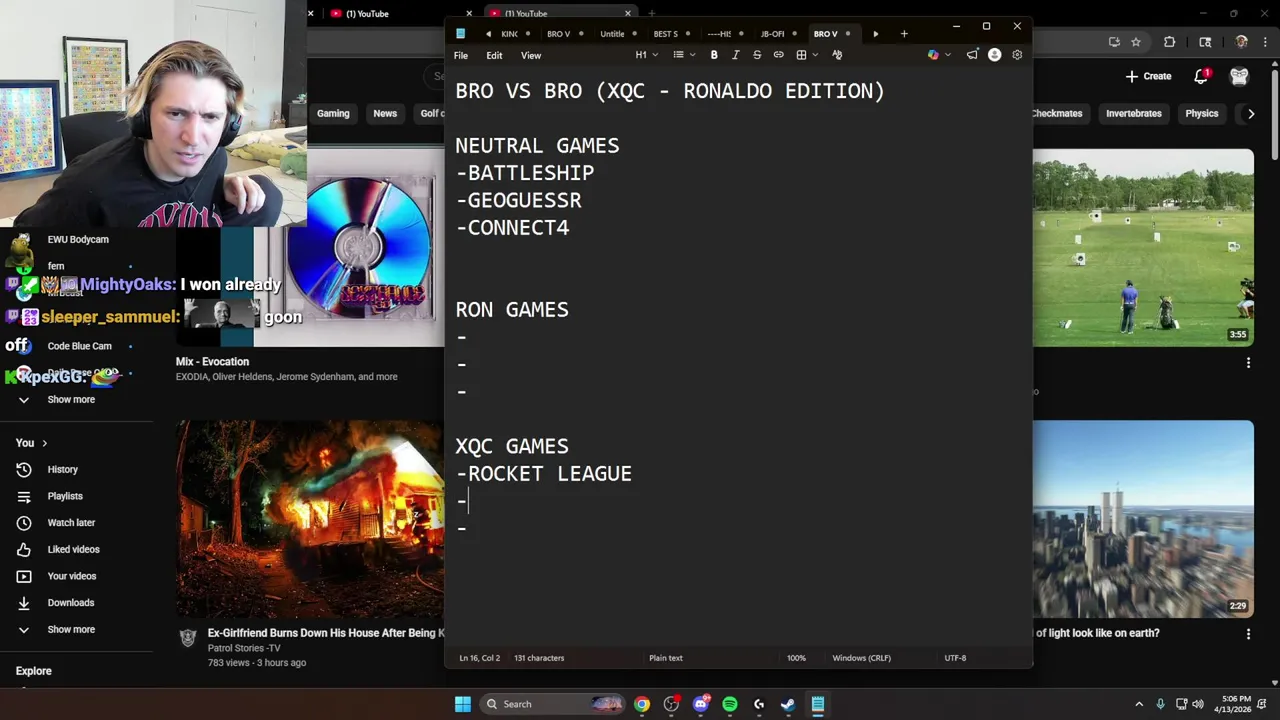Image resolution: width=1280 pixels, height=720 pixels.
Task: Open Notepad settings gear
Action: [1017, 55]
